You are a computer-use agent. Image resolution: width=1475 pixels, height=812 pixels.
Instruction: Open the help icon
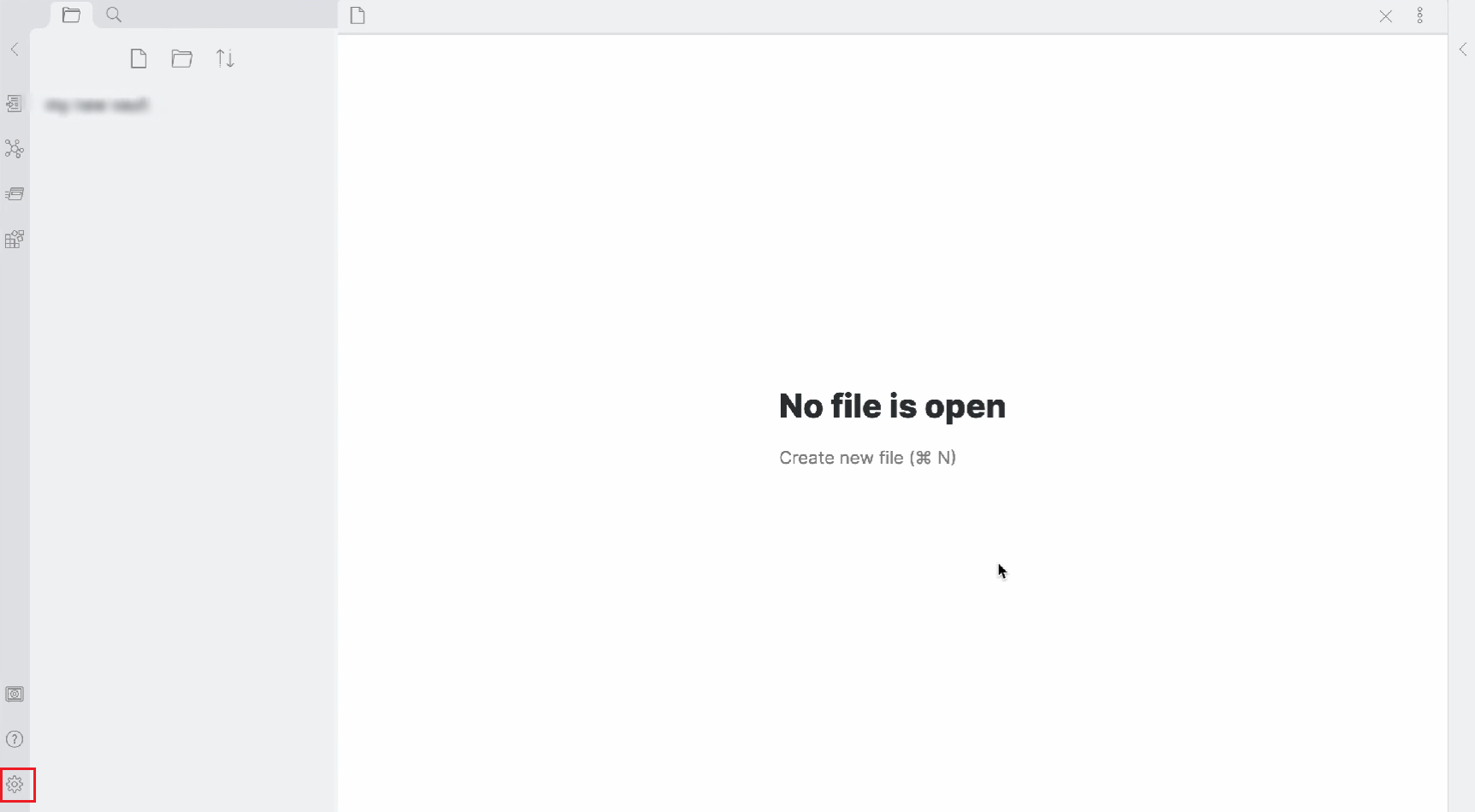[x=15, y=739]
